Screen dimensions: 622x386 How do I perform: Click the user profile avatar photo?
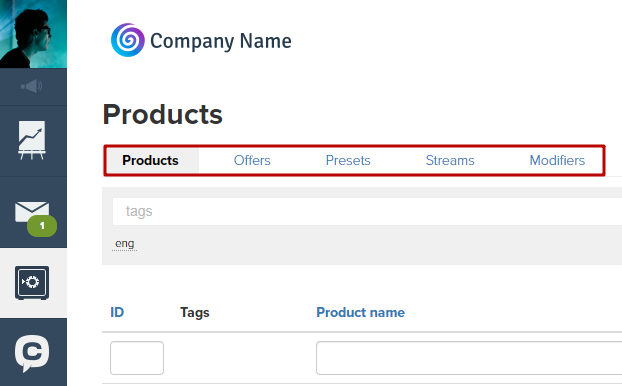(x=33, y=34)
